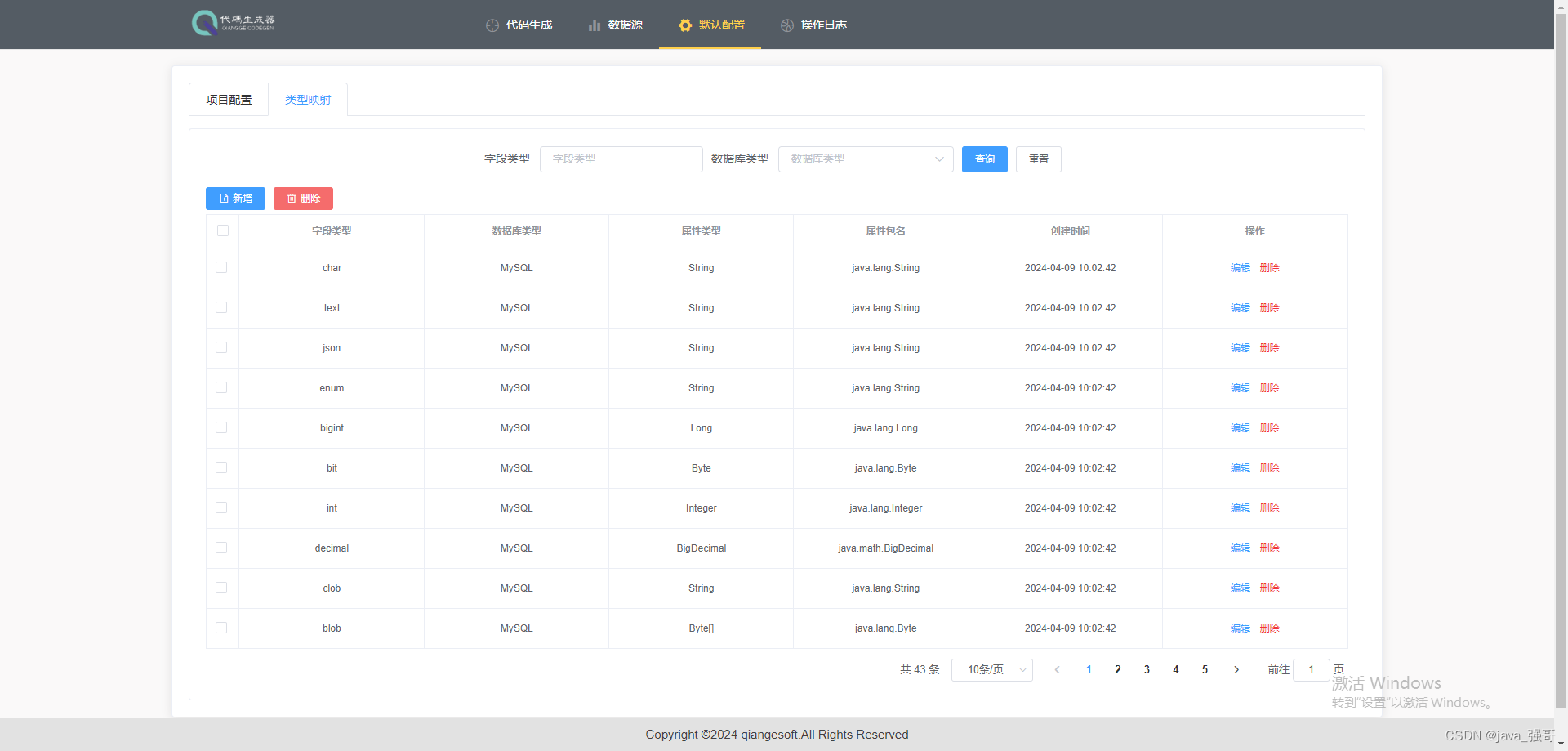Click 删除 for the blob row
The width and height of the screenshot is (1568, 751).
pos(1269,628)
